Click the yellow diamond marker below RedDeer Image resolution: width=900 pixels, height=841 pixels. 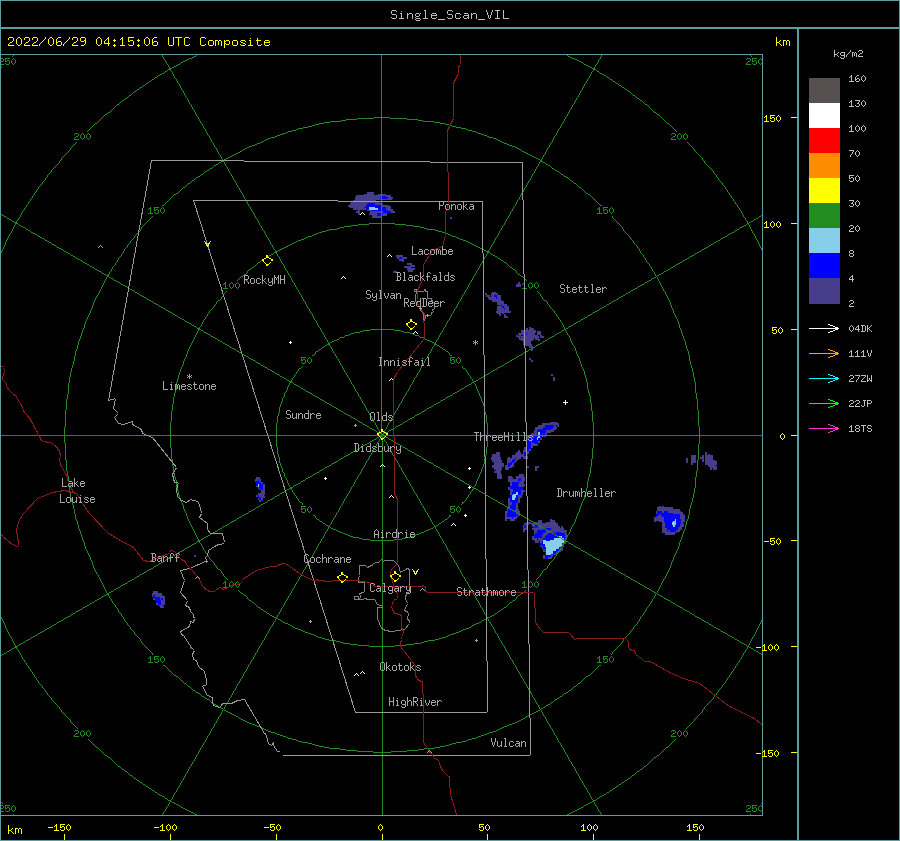click(411, 325)
